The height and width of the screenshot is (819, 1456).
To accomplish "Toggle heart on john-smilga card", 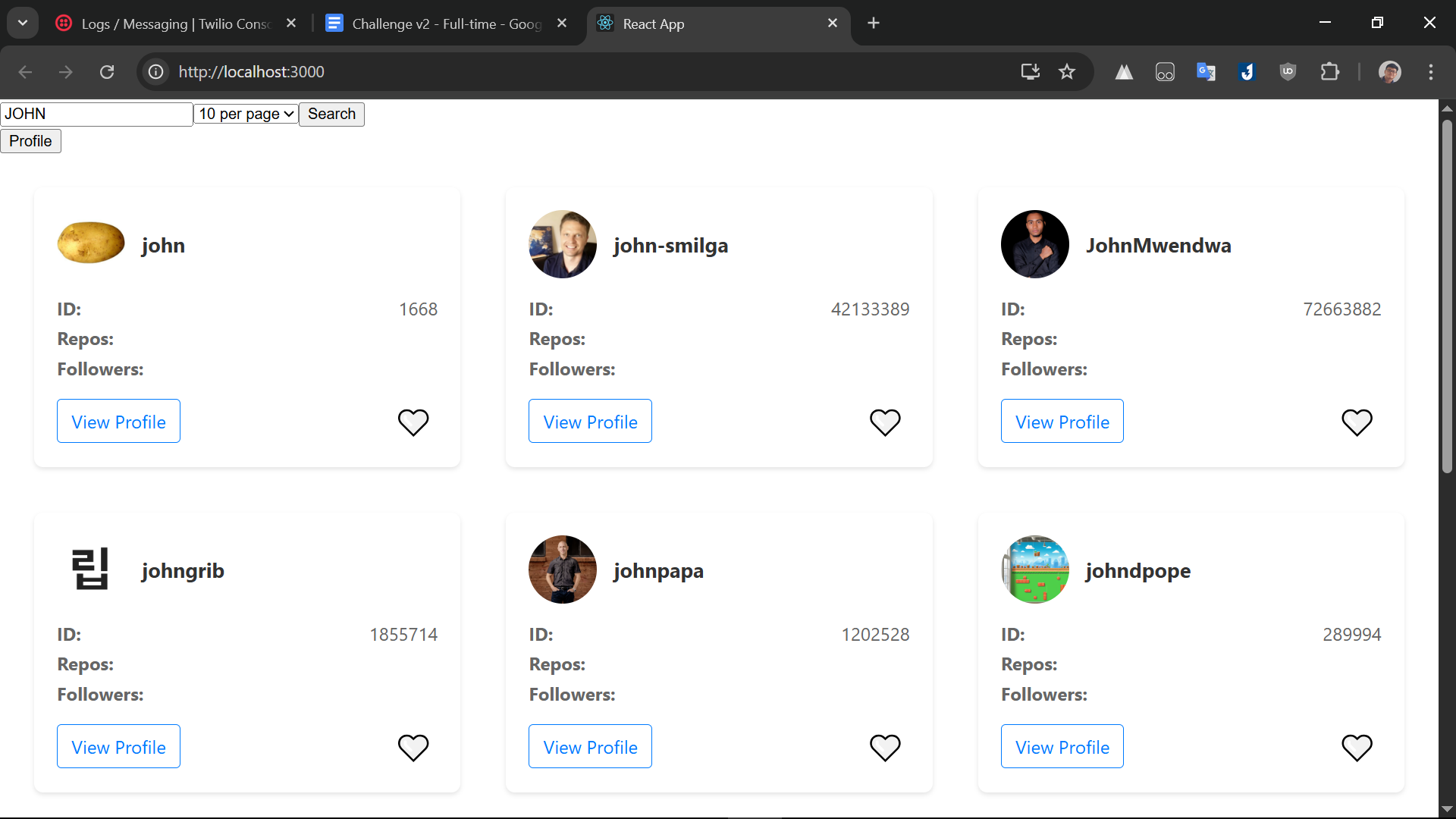I will 885,422.
